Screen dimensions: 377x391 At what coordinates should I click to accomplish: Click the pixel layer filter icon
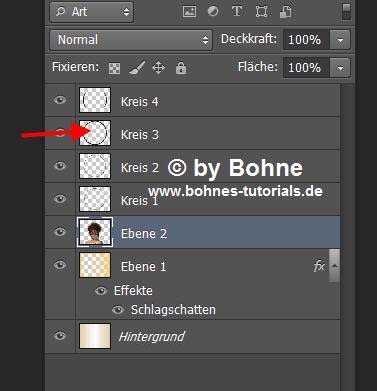click(189, 12)
